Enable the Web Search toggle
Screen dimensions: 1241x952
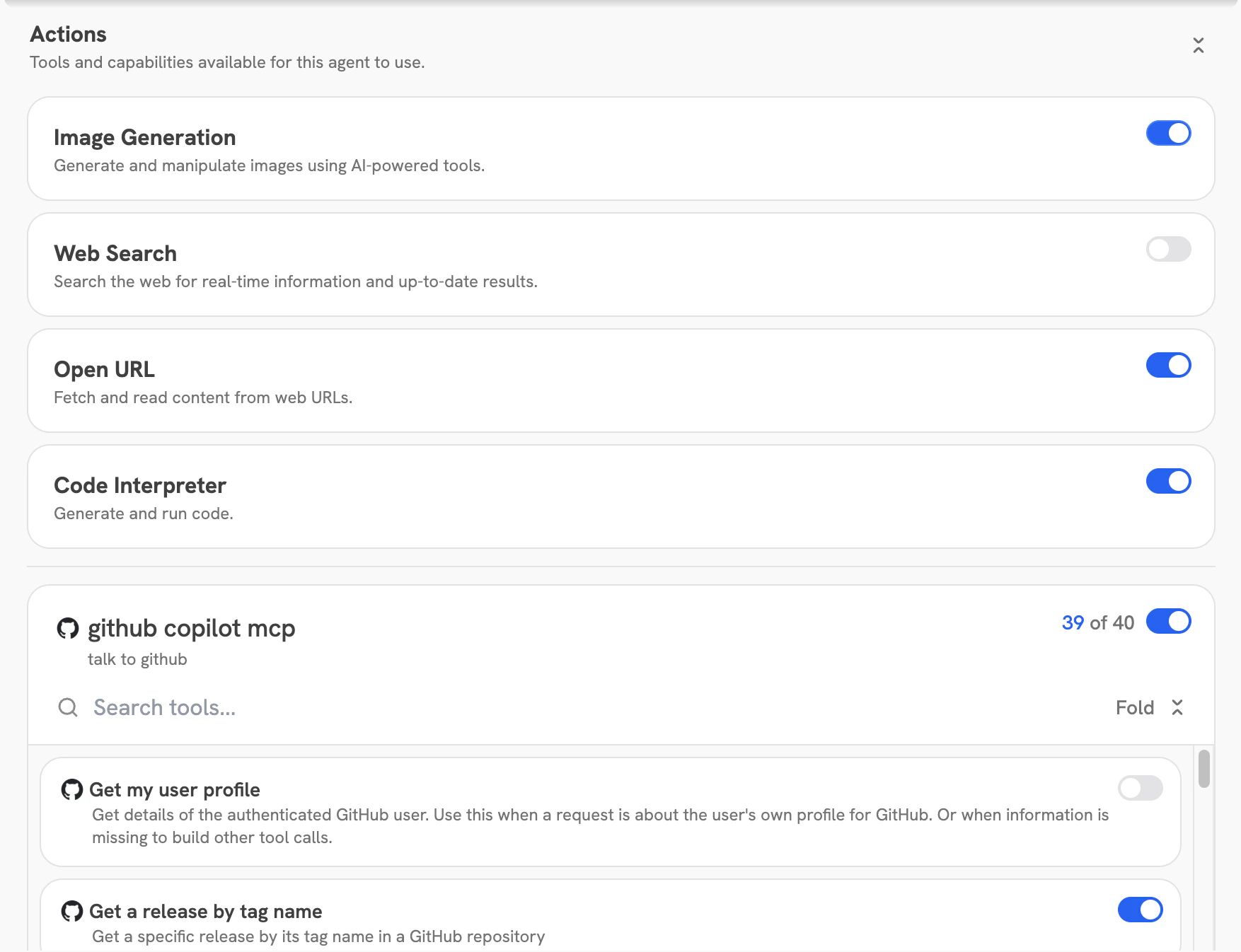(1170, 249)
